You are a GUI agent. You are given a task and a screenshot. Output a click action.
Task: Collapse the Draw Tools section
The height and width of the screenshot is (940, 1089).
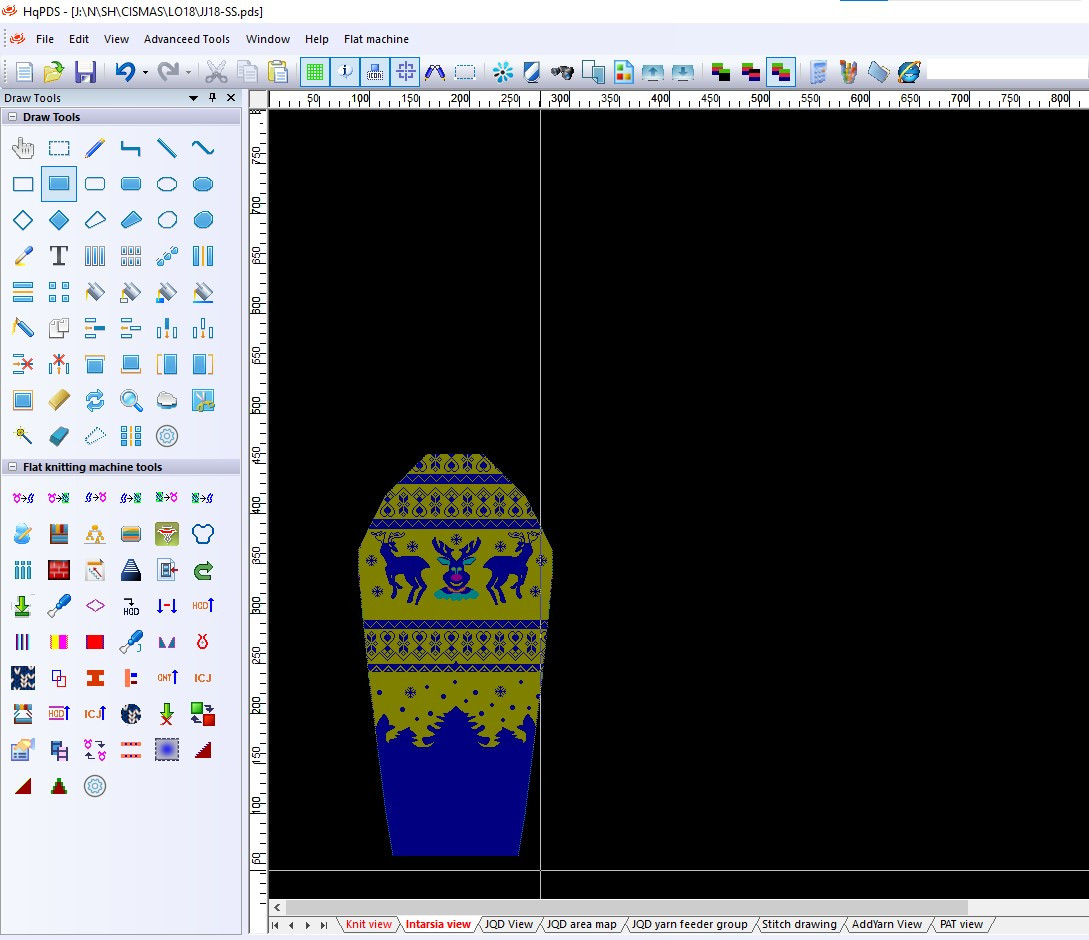[x=13, y=117]
